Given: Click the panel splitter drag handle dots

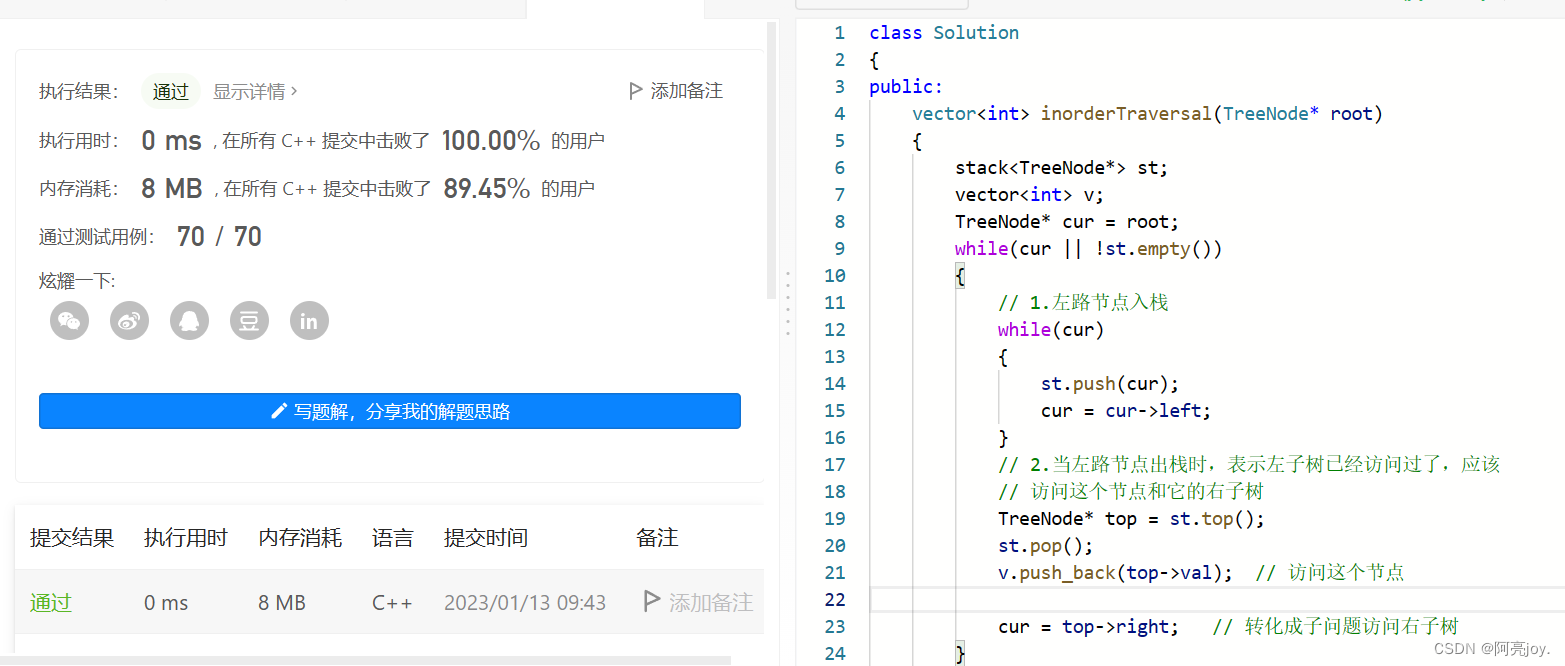Looking at the screenshot, I should click(x=788, y=303).
